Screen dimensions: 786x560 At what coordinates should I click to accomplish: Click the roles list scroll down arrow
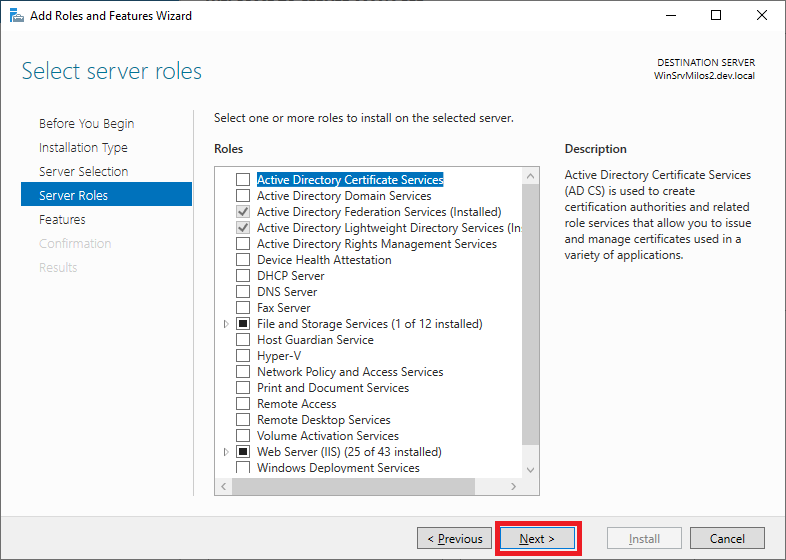(530, 467)
